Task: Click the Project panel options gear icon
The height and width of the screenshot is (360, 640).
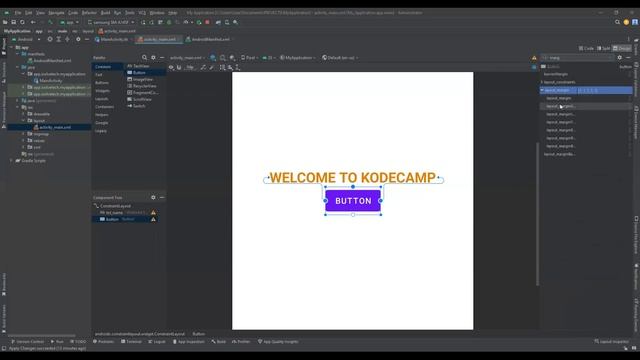Action: coord(78,40)
